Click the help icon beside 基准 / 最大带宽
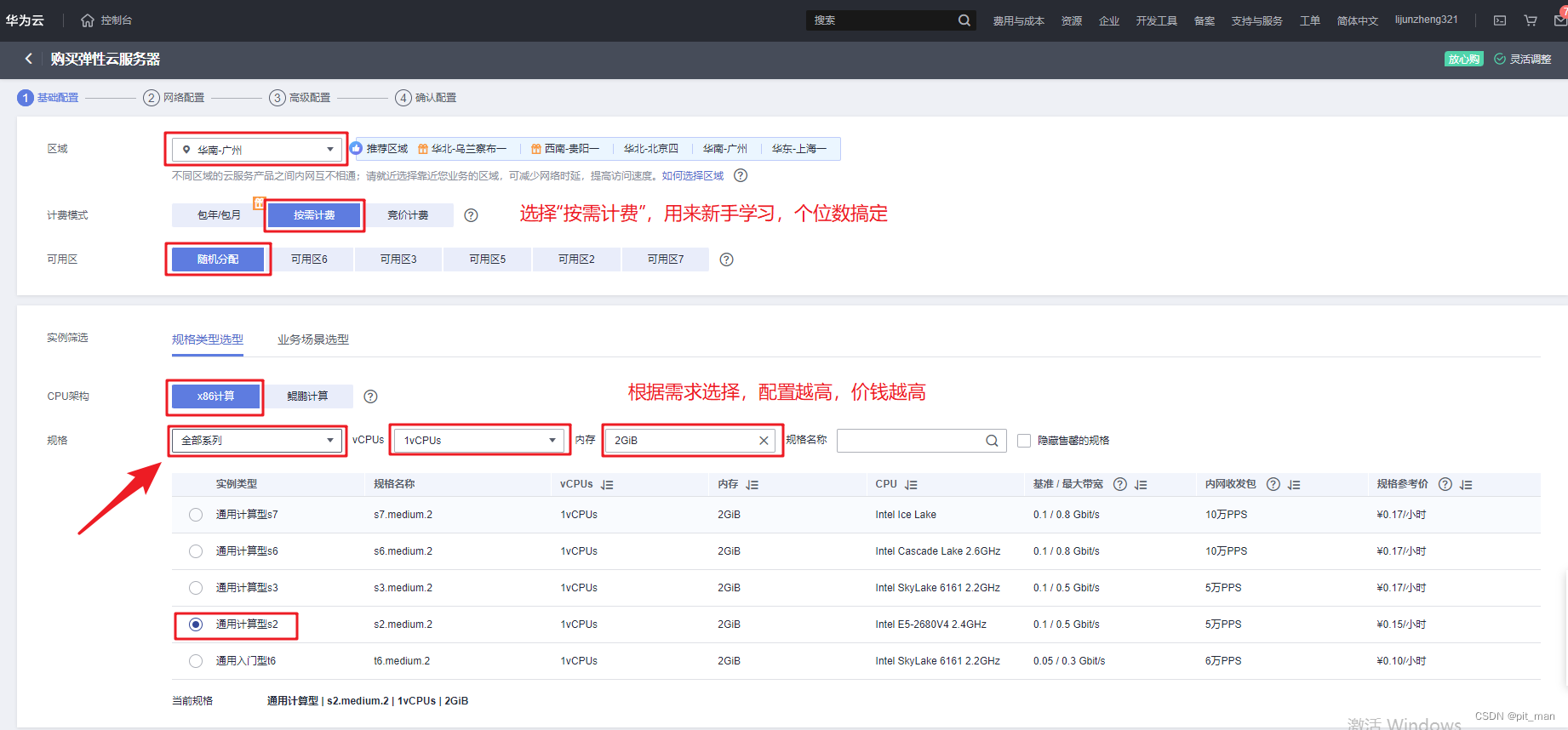The width and height of the screenshot is (1568, 730). [x=1120, y=484]
